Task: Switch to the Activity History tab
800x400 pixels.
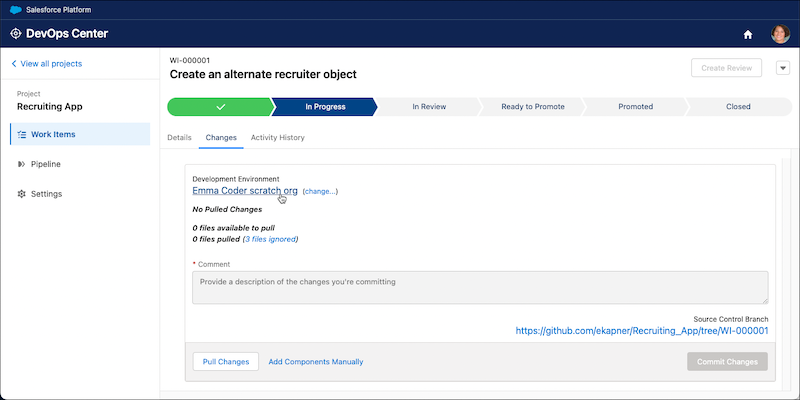Action: click(278, 138)
